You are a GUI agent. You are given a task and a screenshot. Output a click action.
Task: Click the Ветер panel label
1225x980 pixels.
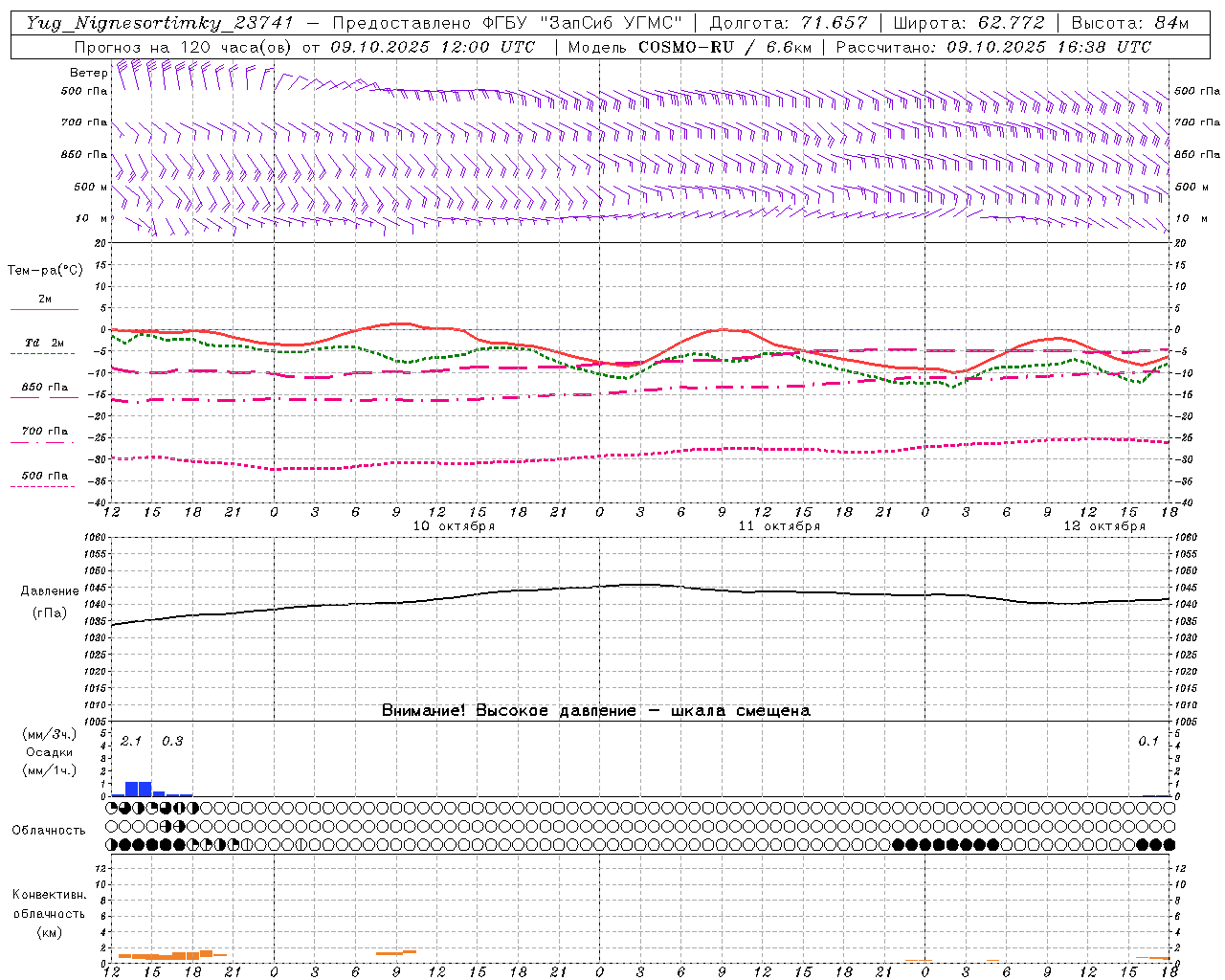(88, 73)
